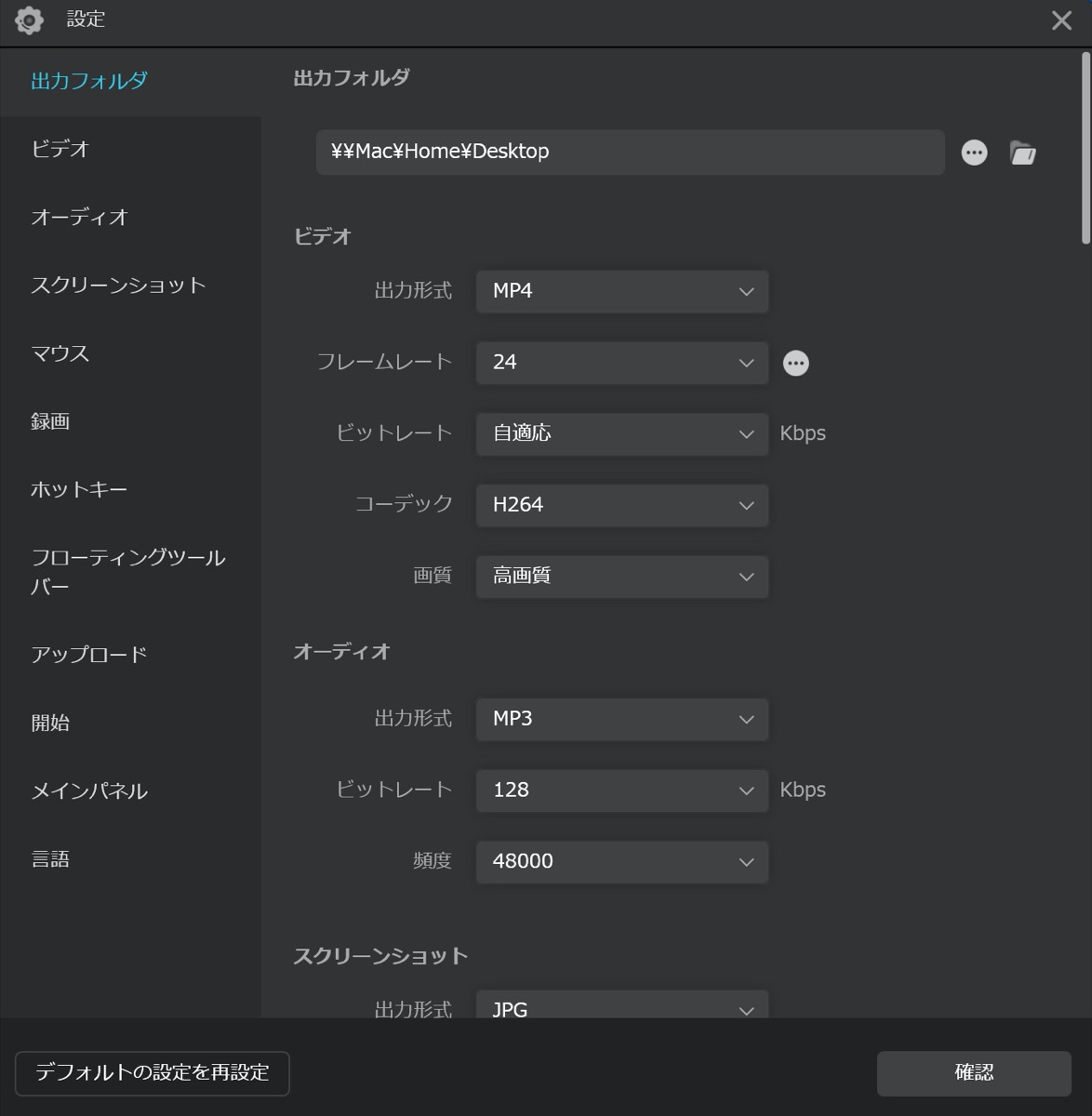This screenshot has height=1116, width=1092.
Task: Confirm settings with 確認 button
Action: click(x=974, y=1073)
